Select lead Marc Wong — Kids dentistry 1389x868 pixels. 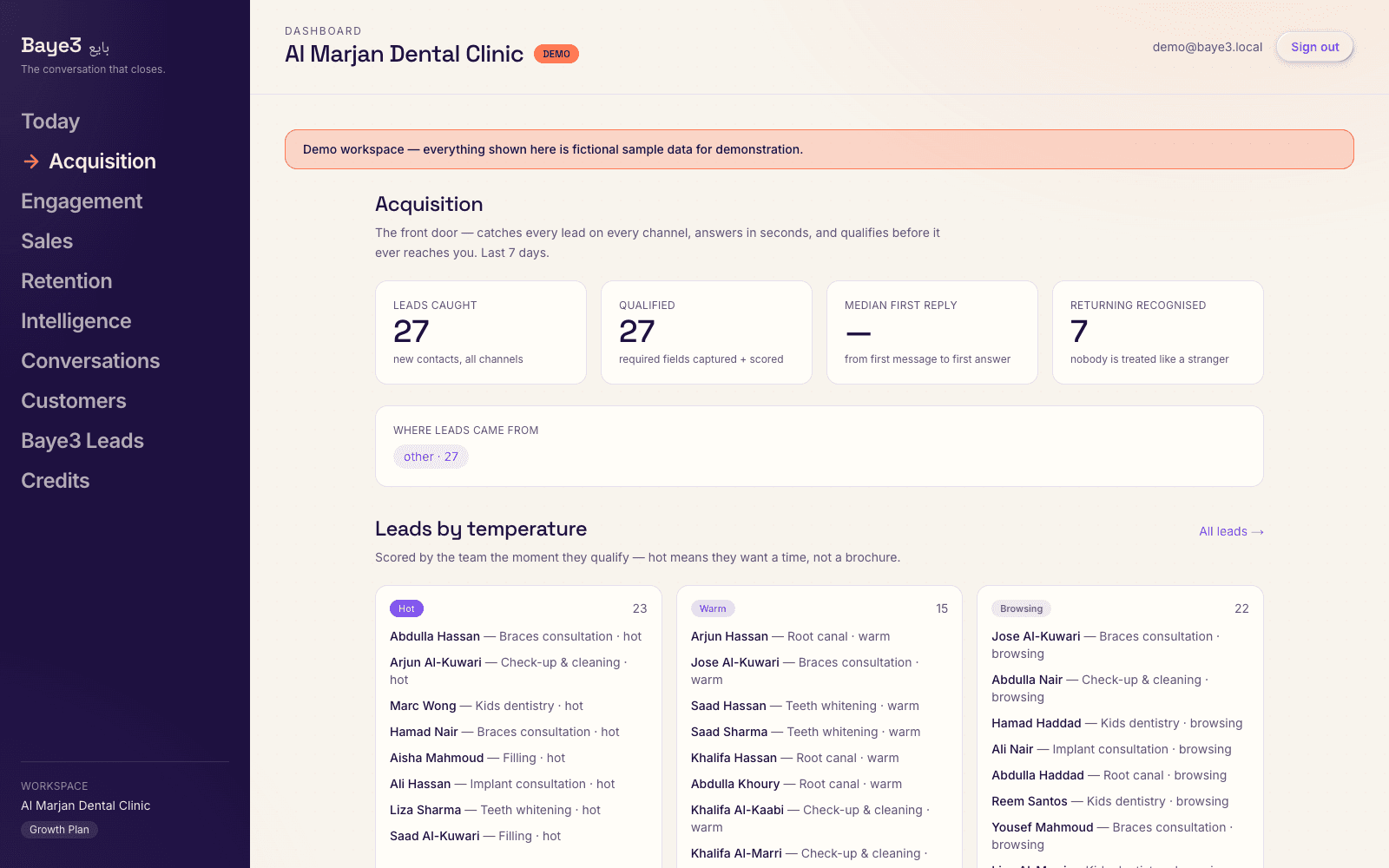486,706
